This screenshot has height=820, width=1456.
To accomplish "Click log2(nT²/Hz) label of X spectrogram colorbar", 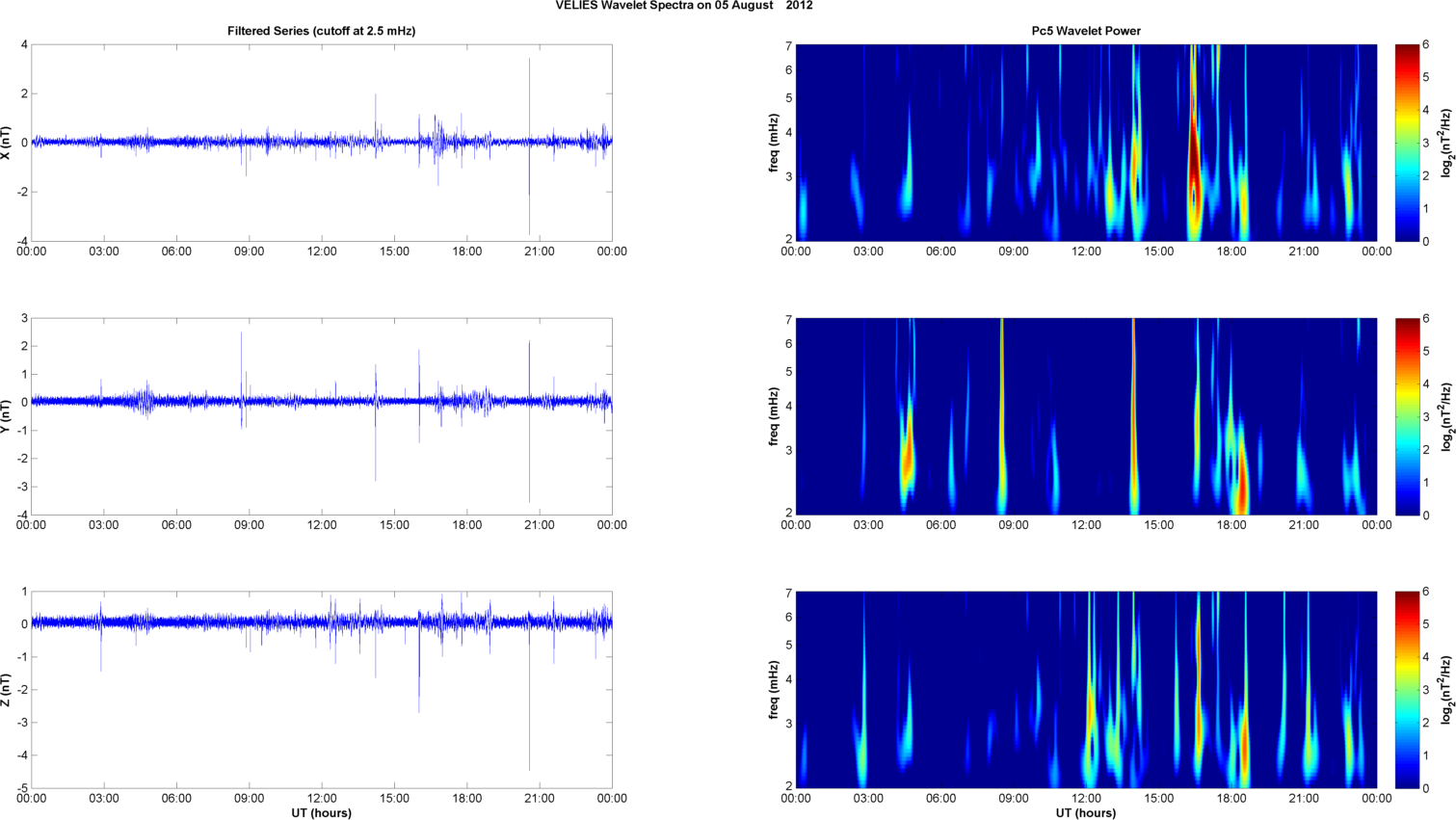I will coord(1446,143).
